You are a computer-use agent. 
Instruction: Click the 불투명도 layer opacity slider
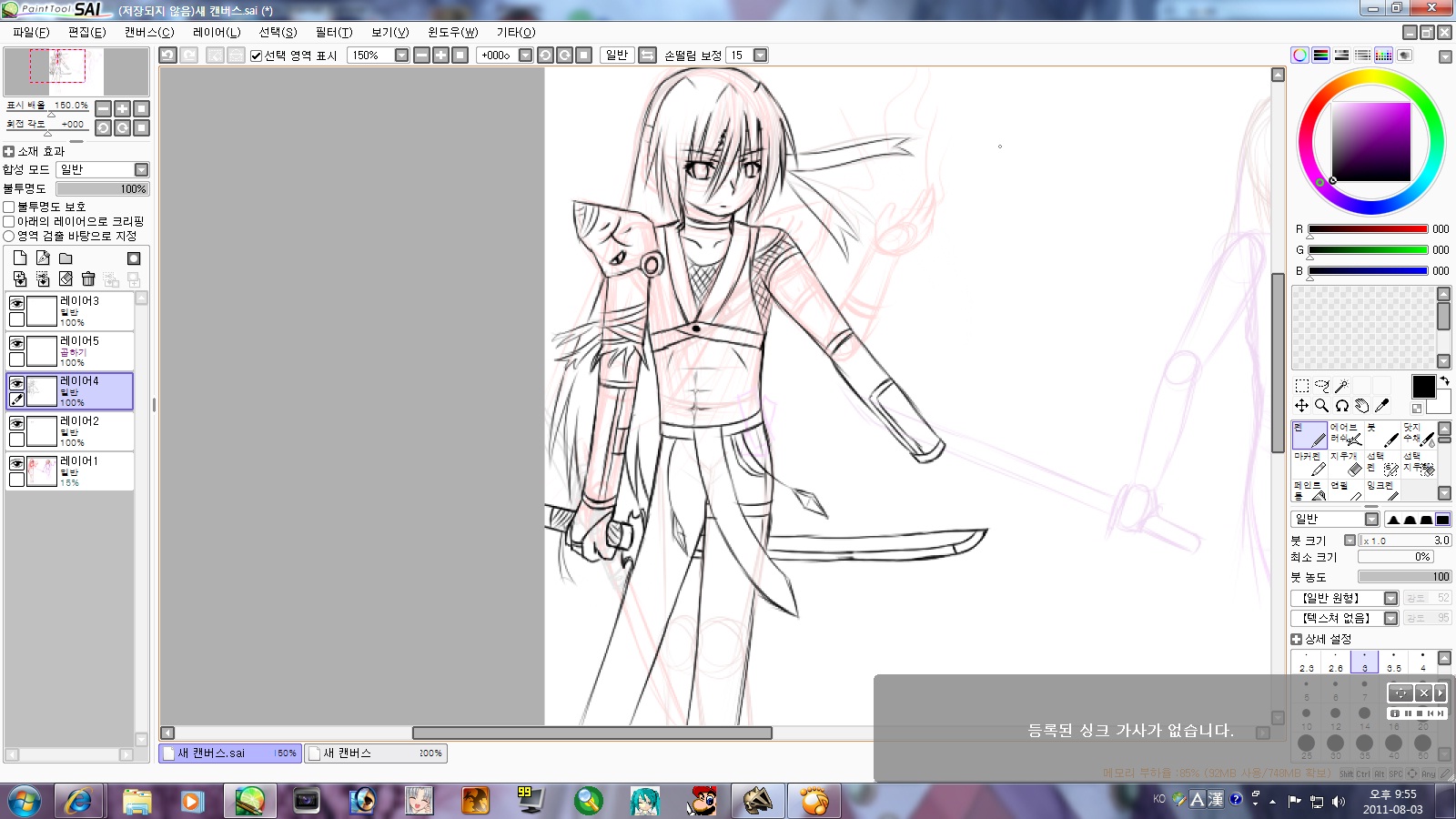click(102, 188)
